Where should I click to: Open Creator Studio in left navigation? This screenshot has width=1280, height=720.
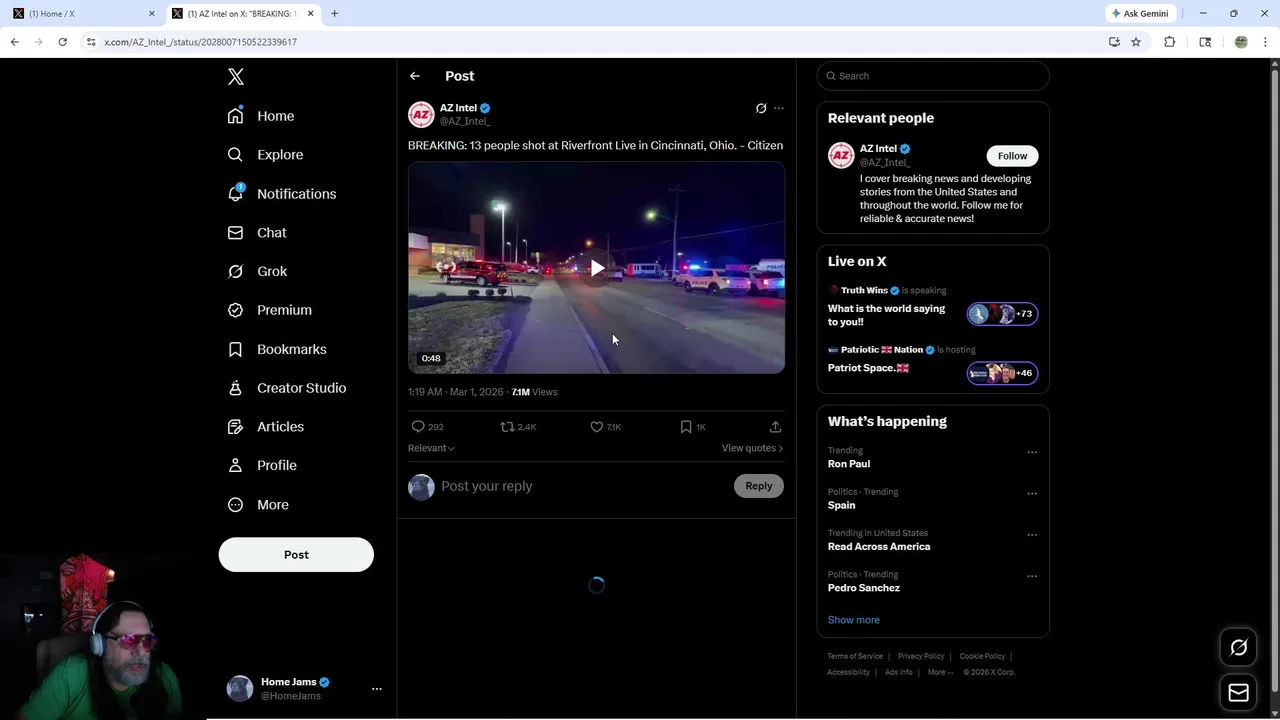(287, 388)
